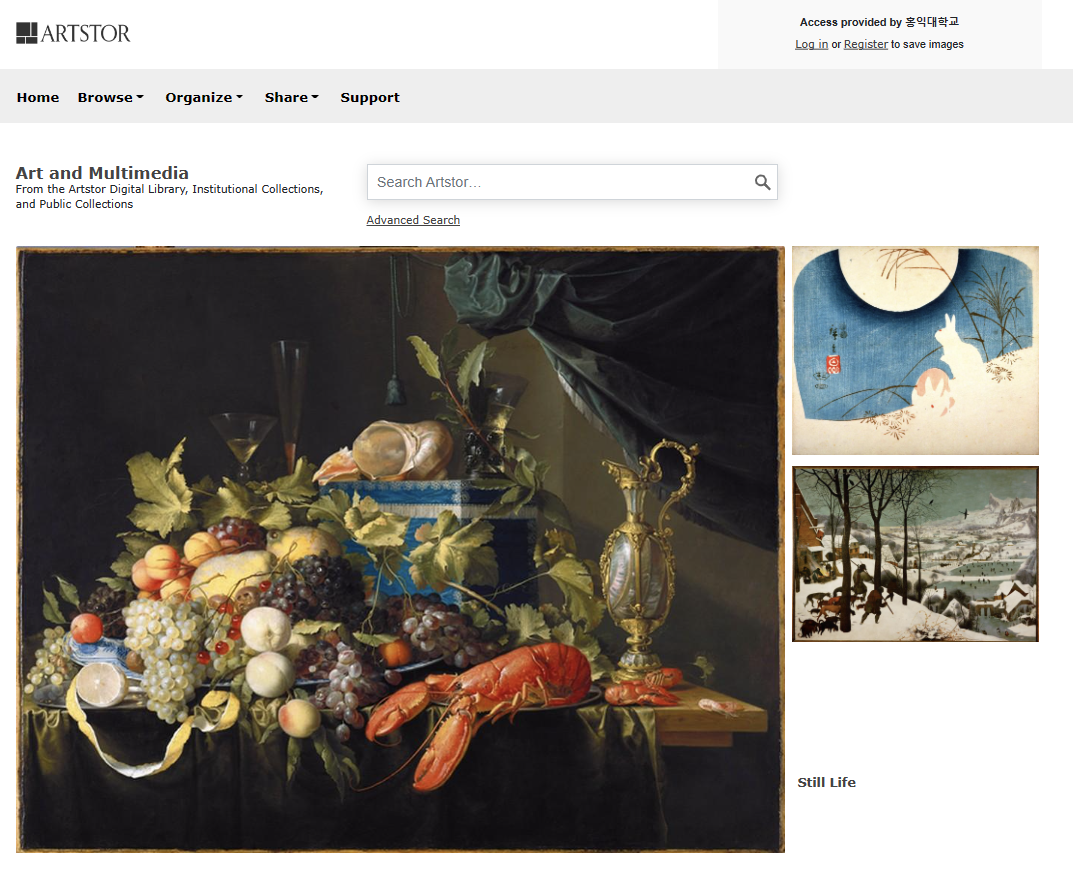The image size is (1073, 873).
Task: Click the Access provided by institution text
Action: 879,22
